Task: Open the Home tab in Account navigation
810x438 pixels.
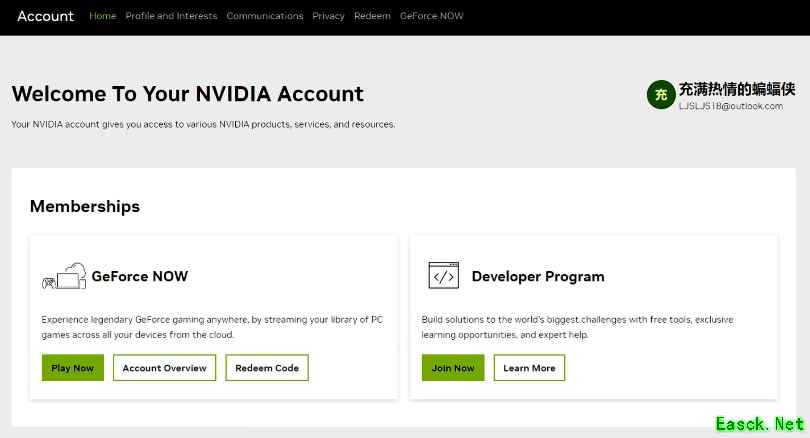Action: (x=102, y=16)
